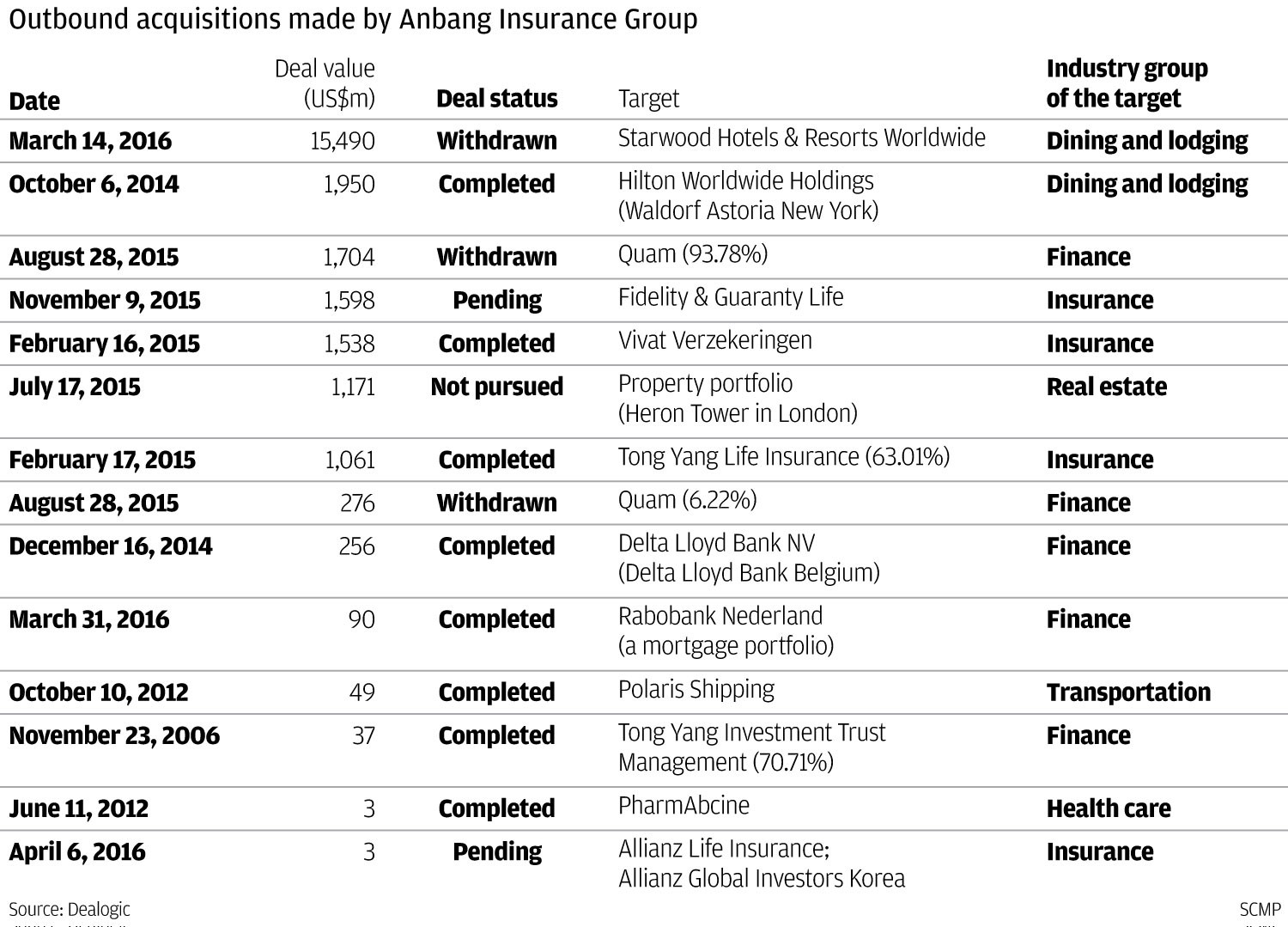This screenshot has height=927, width=1288.
Task: Select the Quam (6.22%) target entry
Action: (687, 500)
